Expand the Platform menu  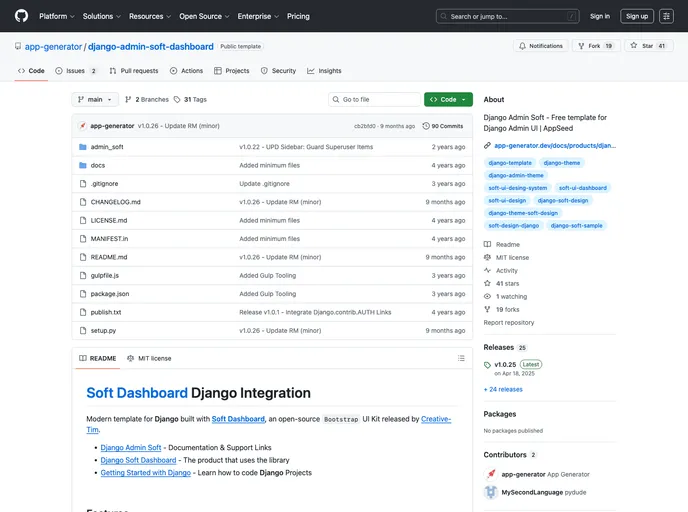[x=57, y=16]
